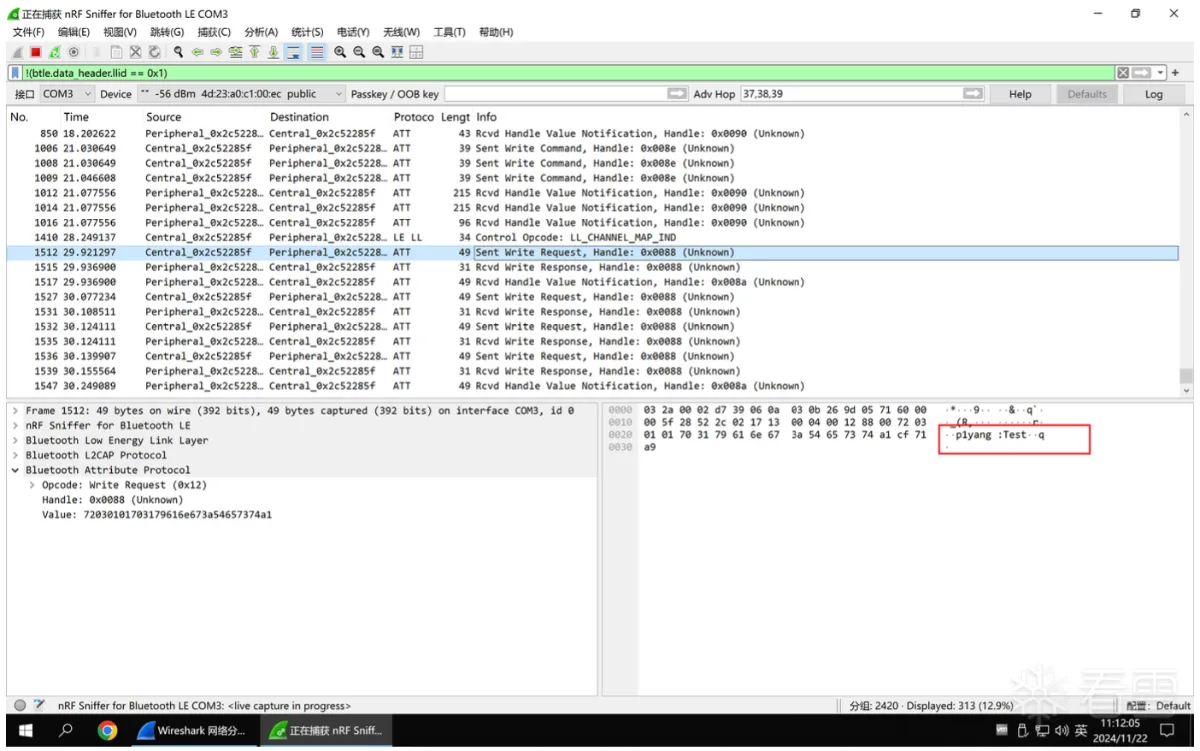Expand Bluetooth L2CAP Protocol node
1200x751 pixels.
point(15,455)
